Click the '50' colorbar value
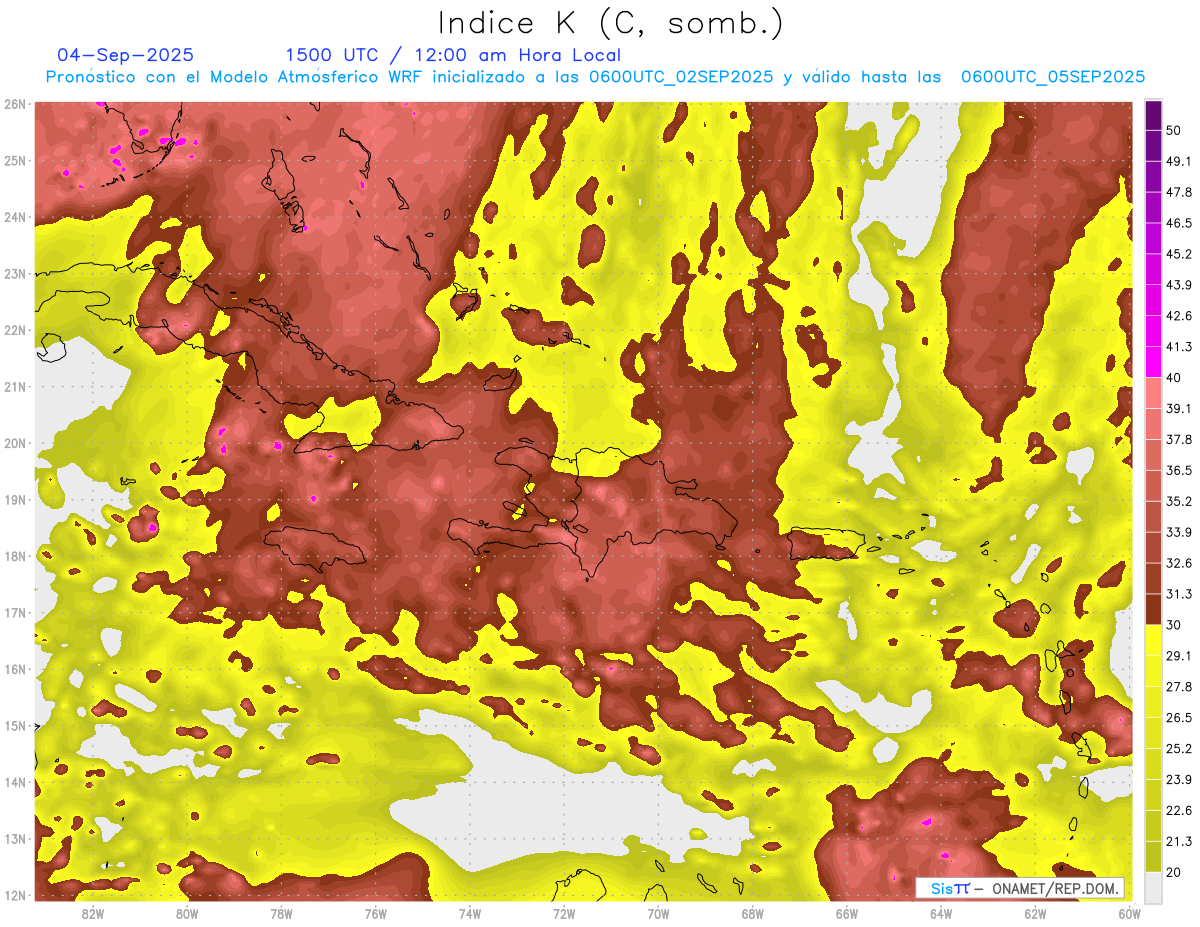 click(1175, 131)
